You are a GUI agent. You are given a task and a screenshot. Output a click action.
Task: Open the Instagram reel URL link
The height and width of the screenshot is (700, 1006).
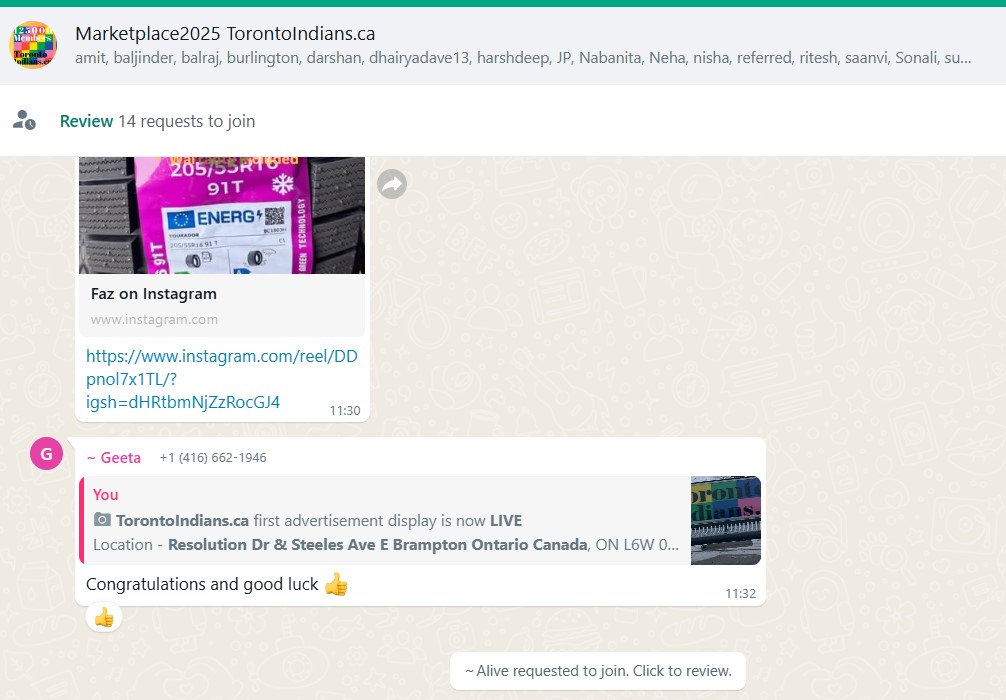185,379
